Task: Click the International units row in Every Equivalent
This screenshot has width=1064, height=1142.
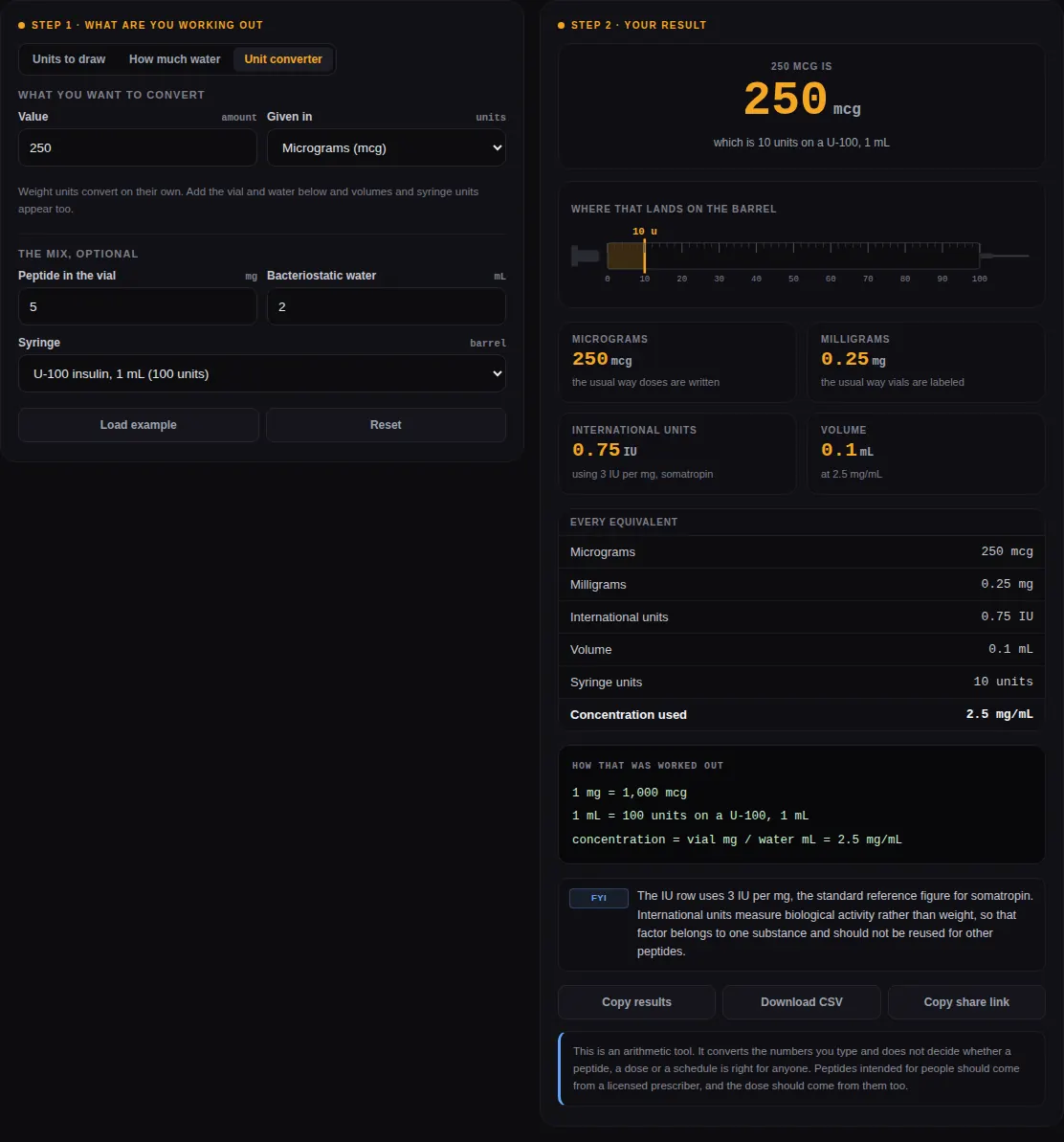Action: 801,616
